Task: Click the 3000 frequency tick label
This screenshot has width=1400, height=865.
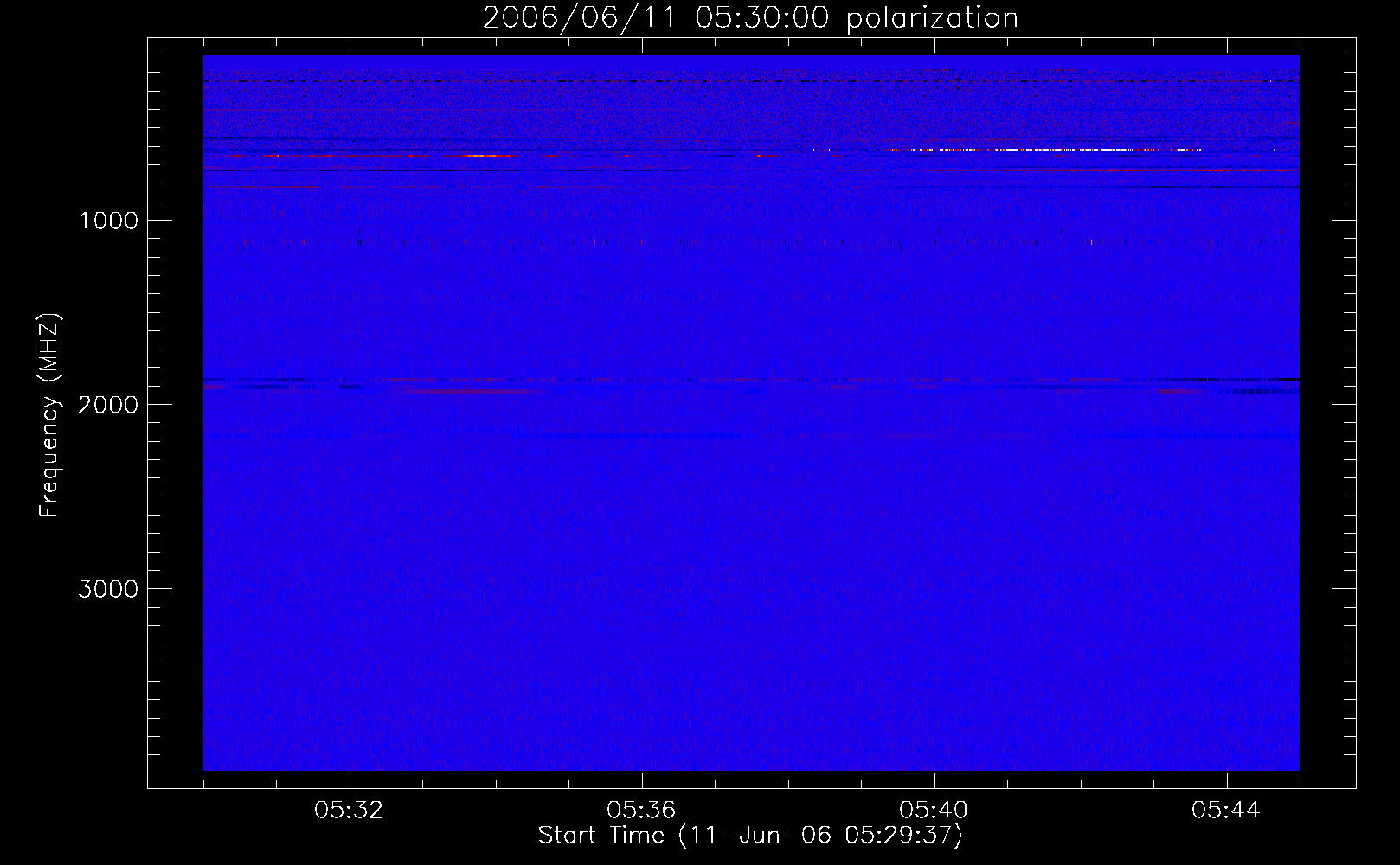Action: tap(108, 589)
